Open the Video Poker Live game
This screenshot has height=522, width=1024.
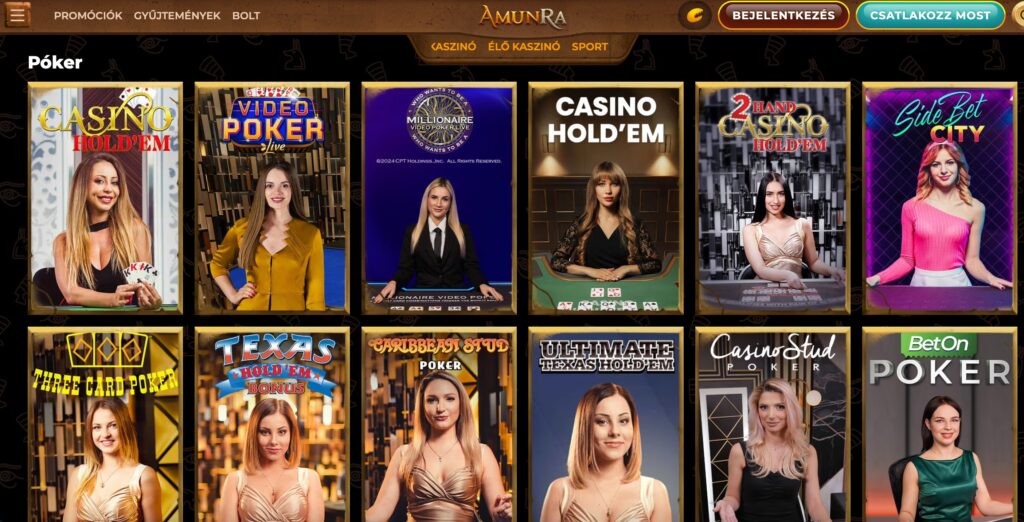pos(272,198)
